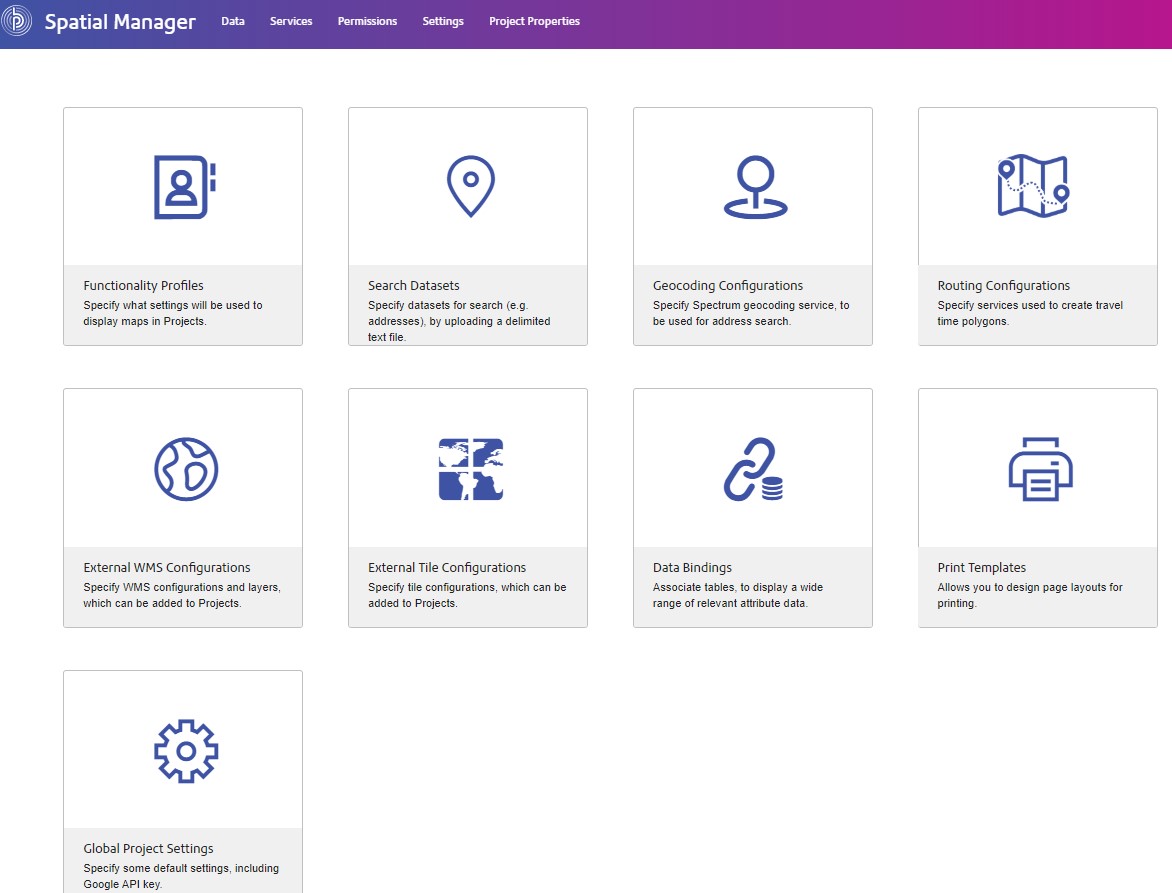Viewport: 1172px width, 893px height.
Task: Open the Permissions menu
Action: pyautogui.click(x=367, y=21)
